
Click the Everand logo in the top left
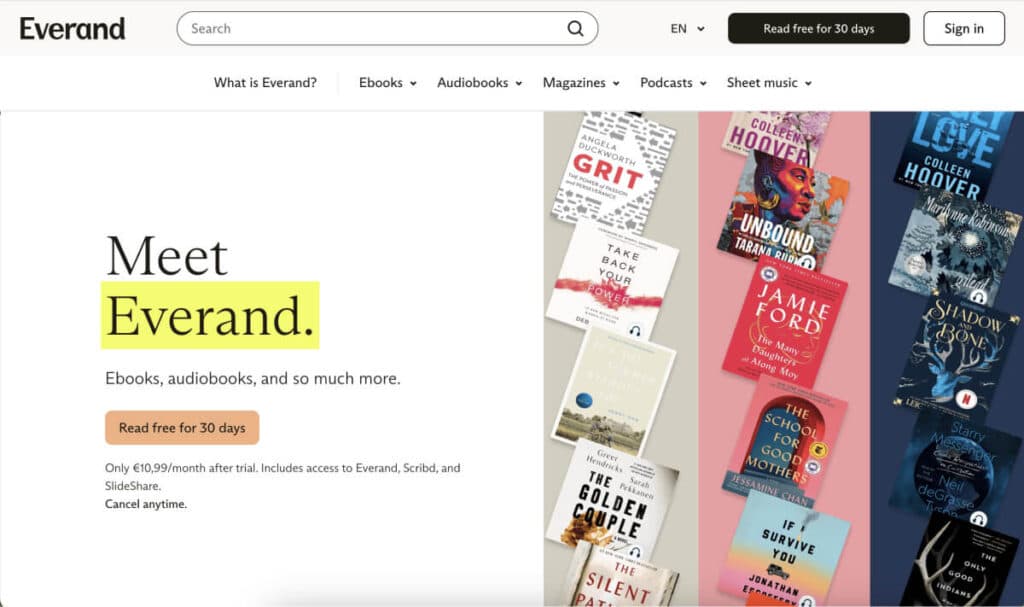(72, 28)
